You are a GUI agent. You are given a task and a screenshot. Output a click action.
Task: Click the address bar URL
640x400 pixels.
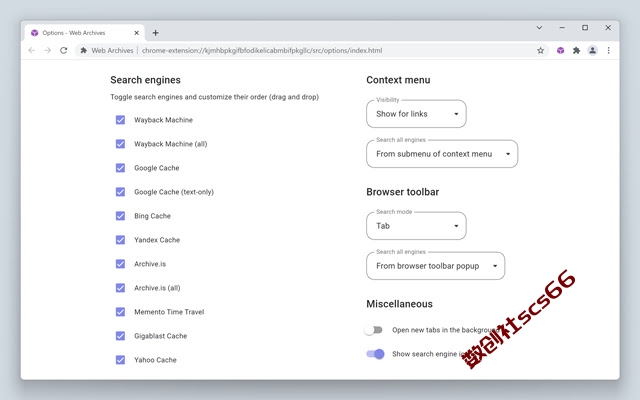point(262,50)
